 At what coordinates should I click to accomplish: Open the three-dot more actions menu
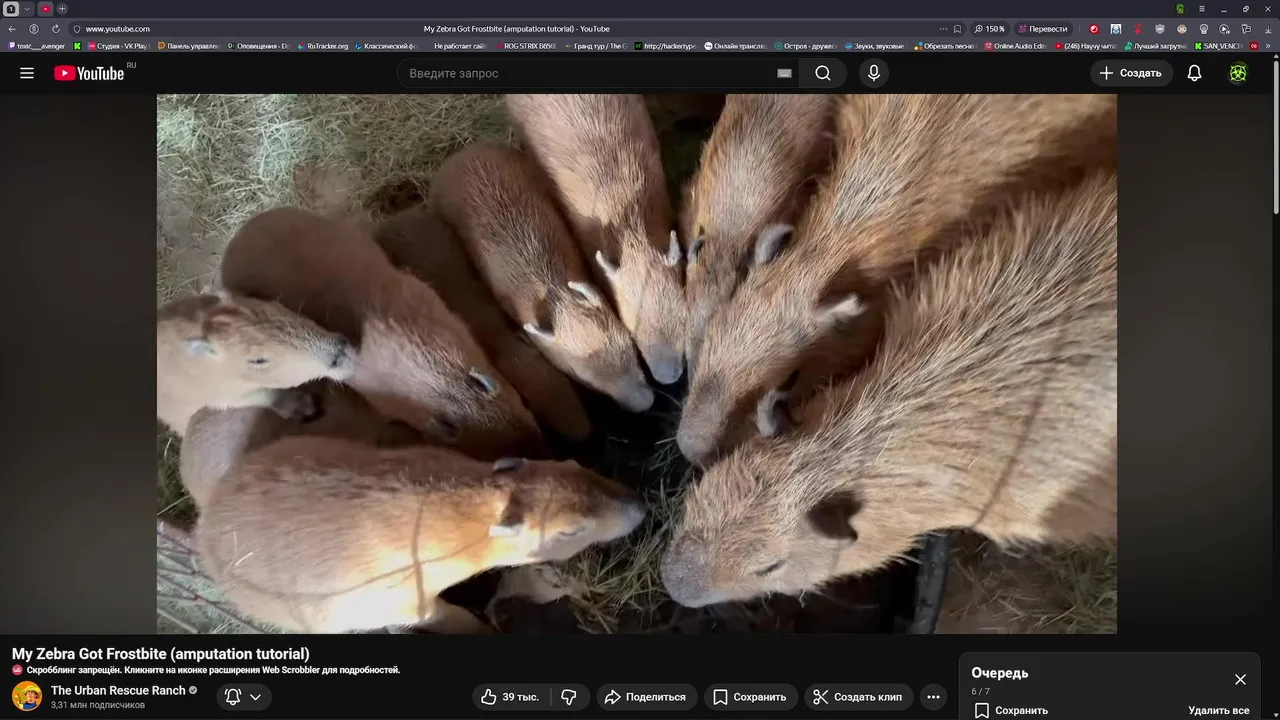click(x=933, y=697)
